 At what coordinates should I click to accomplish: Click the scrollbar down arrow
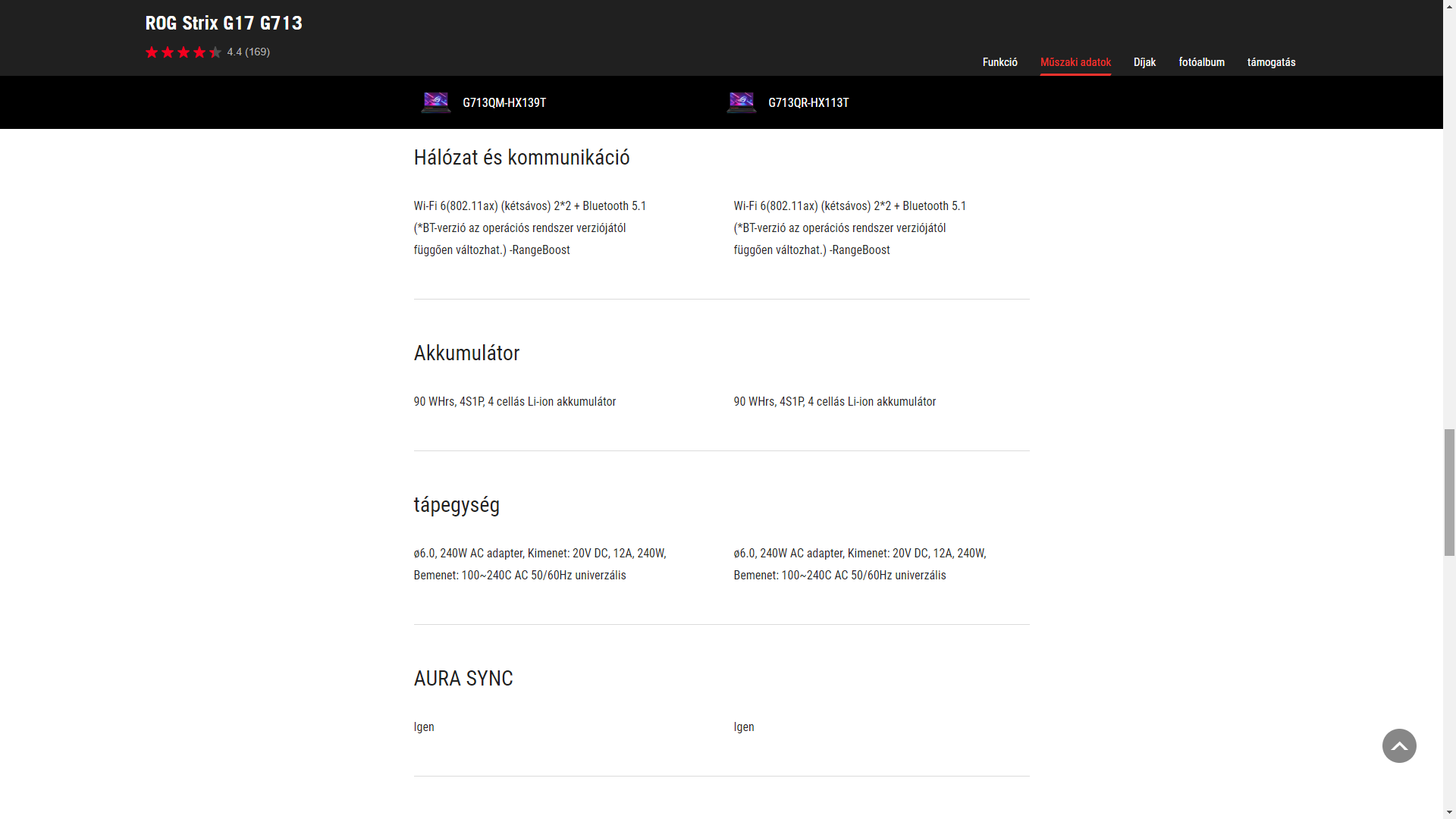(1449, 812)
